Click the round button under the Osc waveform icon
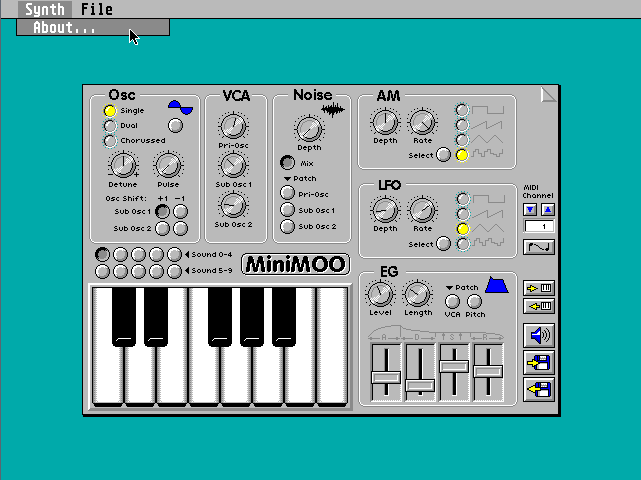The height and width of the screenshot is (480, 641). point(175,126)
